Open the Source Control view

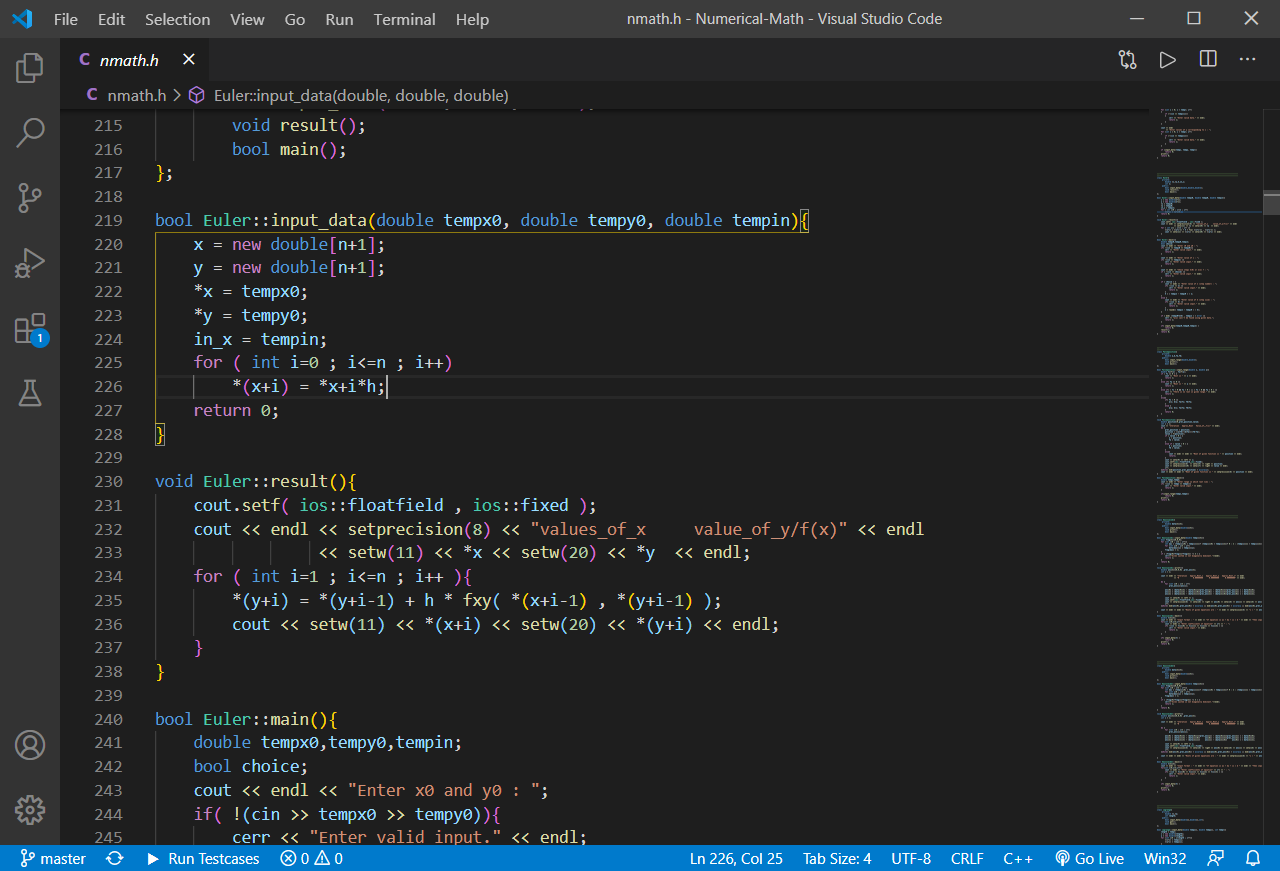click(x=30, y=198)
